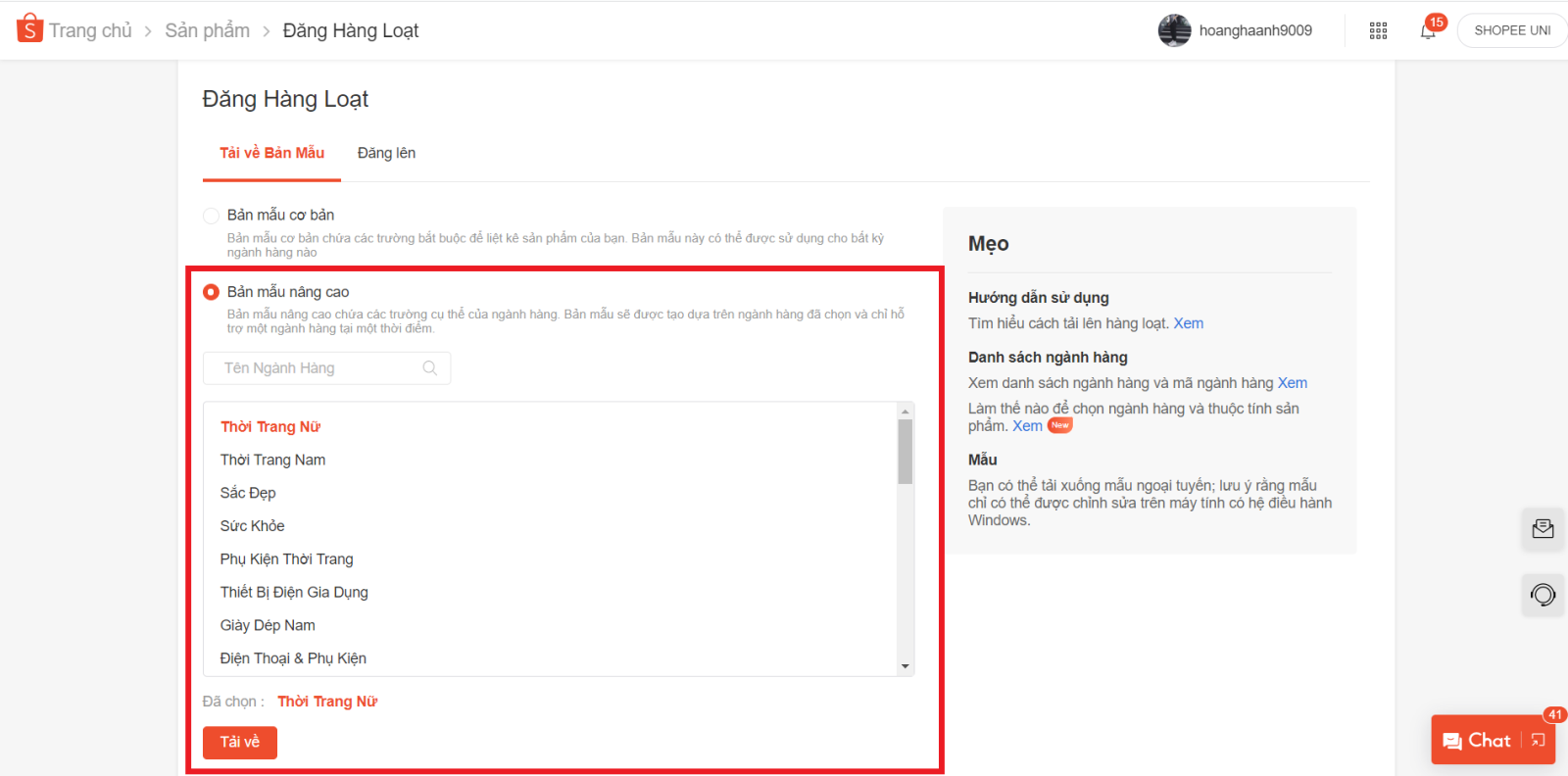Open the inbox mail icon on right edge
Viewport: 1568px width, 776px height.
(1543, 529)
